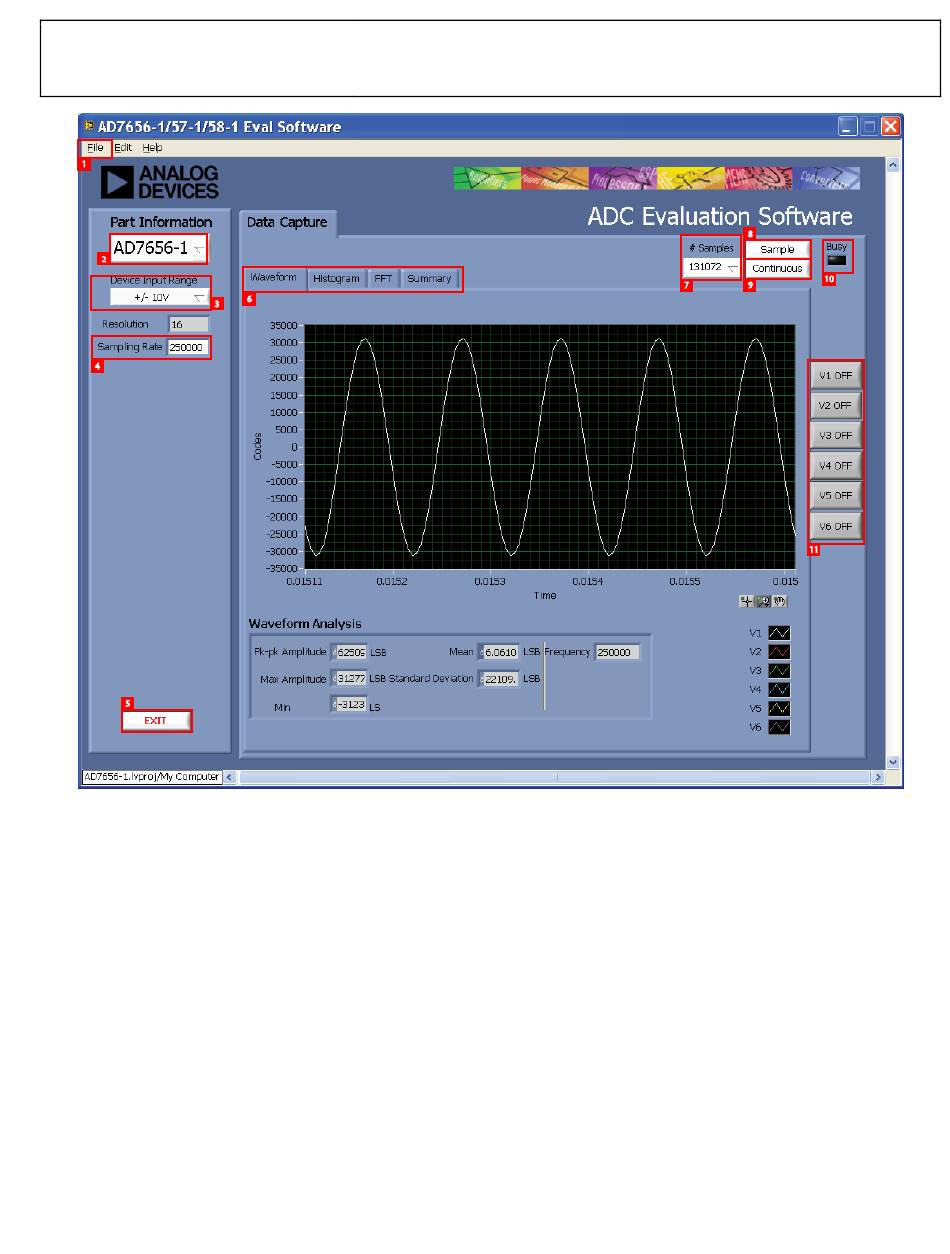This screenshot has width=950, height=1254.
Task: Click the Continuous button
Action: (777, 268)
